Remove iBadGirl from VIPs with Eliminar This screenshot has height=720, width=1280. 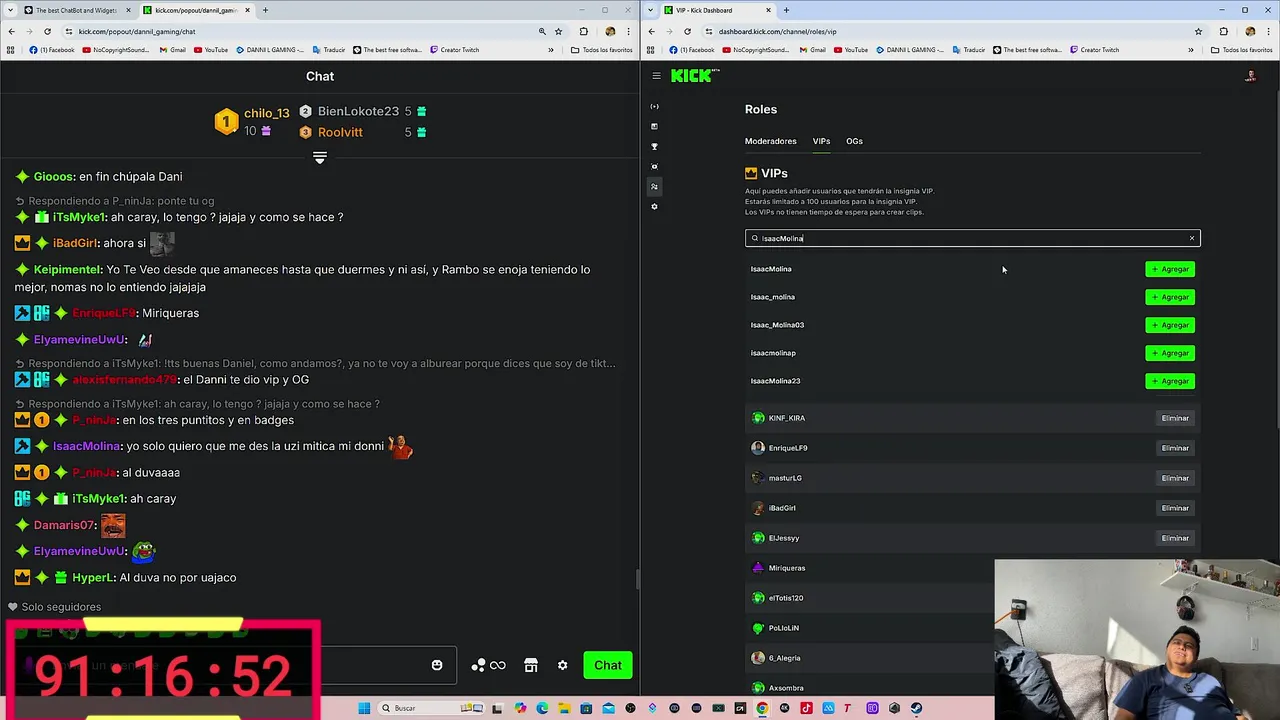[x=1174, y=508]
